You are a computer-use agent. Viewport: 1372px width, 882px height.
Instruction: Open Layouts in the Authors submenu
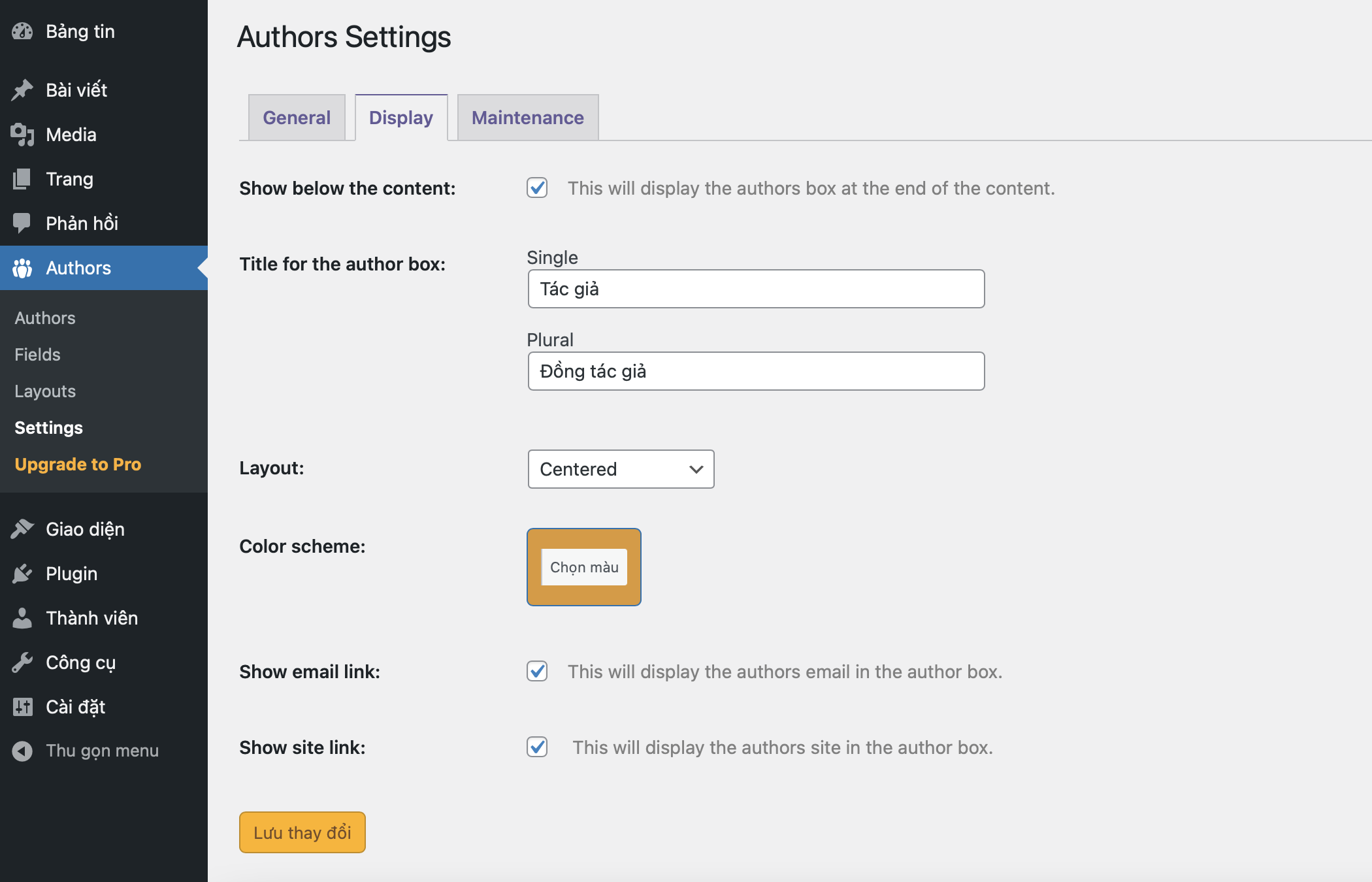click(x=45, y=391)
